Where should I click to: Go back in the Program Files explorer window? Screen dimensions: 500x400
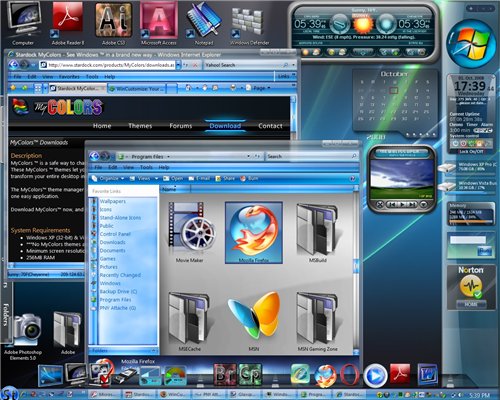point(95,156)
